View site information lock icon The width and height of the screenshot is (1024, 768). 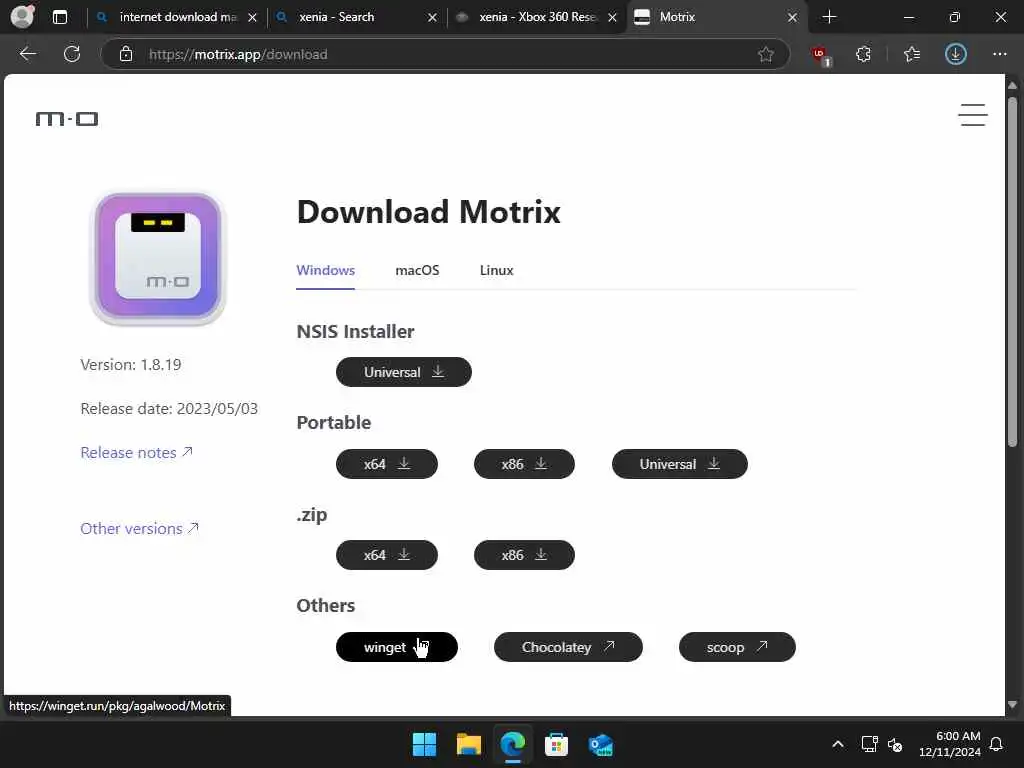point(126,54)
